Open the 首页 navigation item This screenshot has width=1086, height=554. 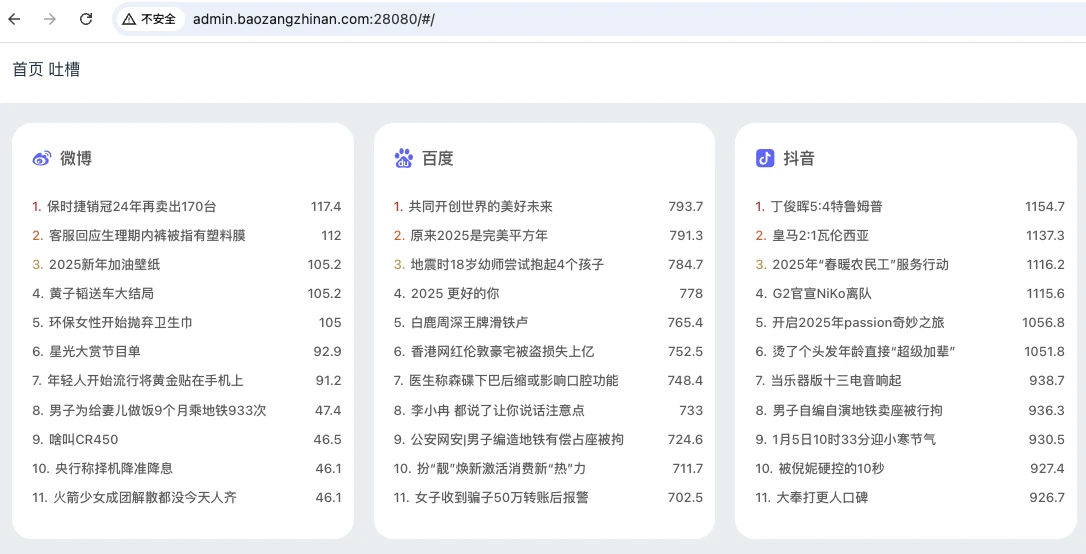28,69
